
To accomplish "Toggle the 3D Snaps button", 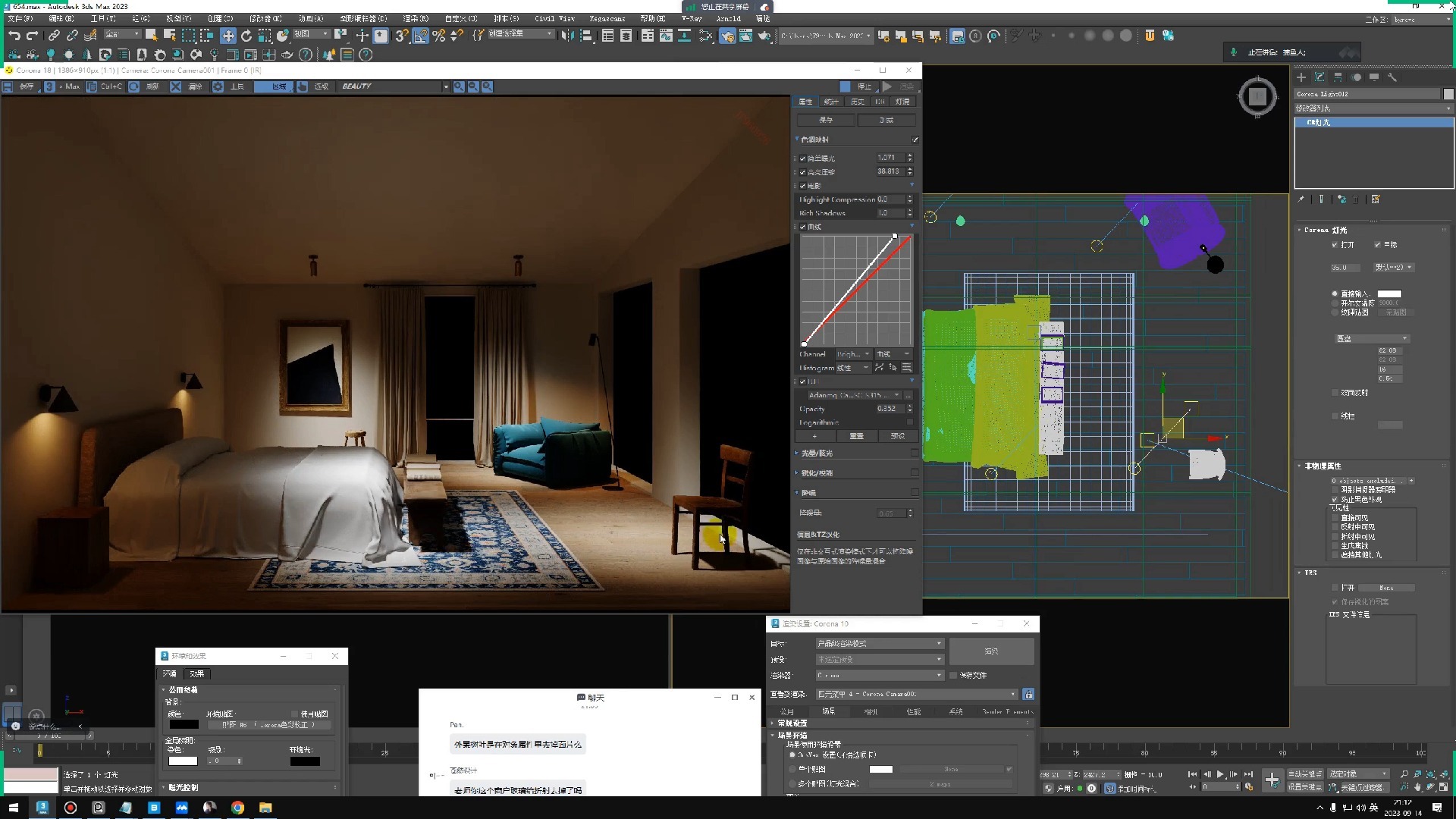I will [402, 36].
